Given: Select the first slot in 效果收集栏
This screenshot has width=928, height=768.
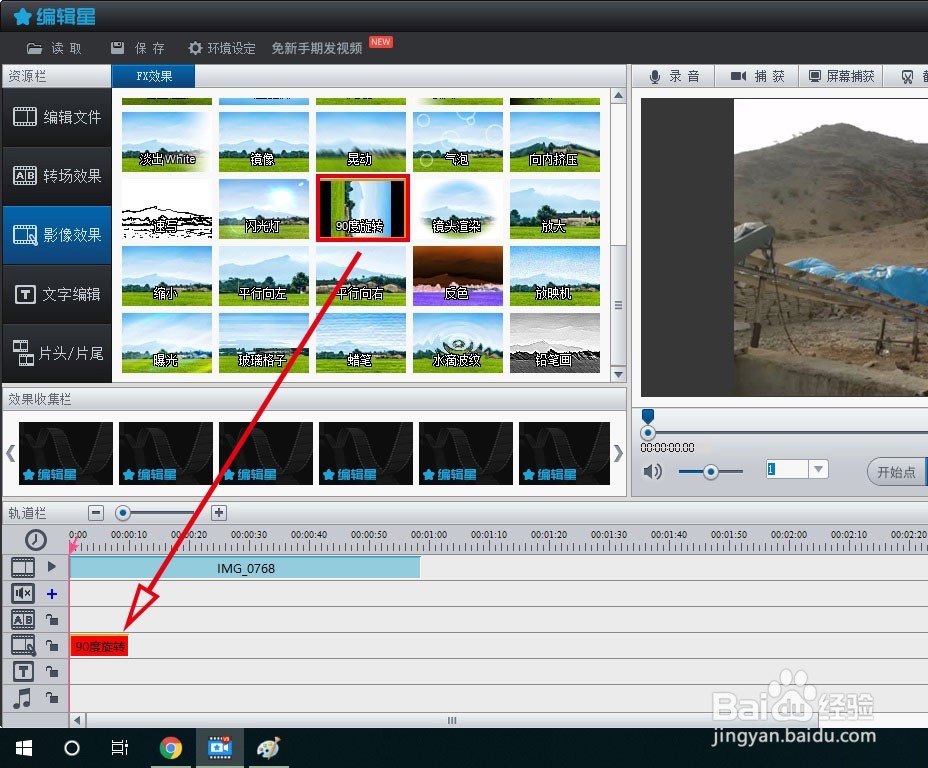Looking at the screenshot, I should click(x=66, y=453).
